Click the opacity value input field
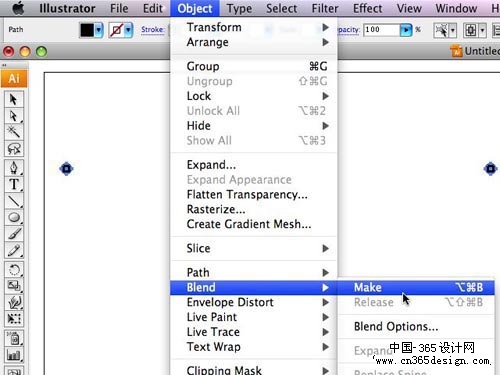 381,30
